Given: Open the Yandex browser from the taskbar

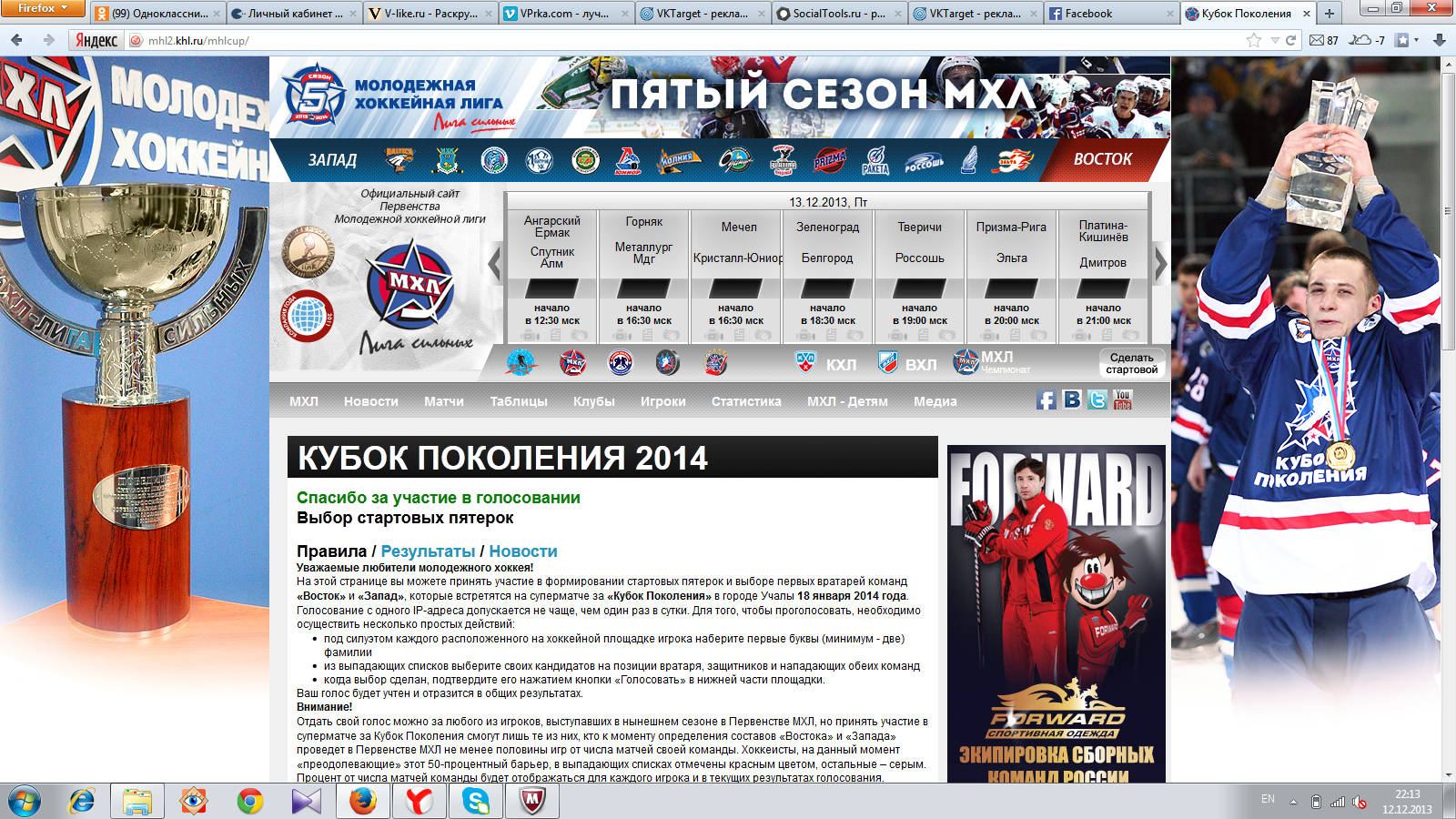Looking at the screenshot, I should [419, 801].
